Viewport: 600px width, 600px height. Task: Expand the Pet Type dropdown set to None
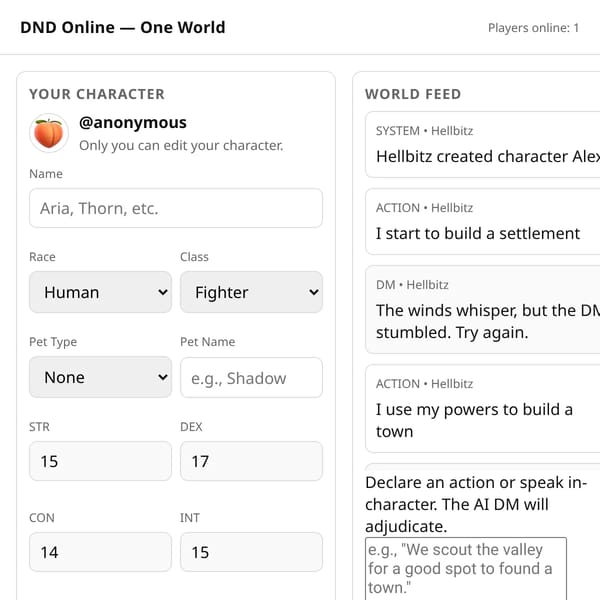tap(100, 377)
